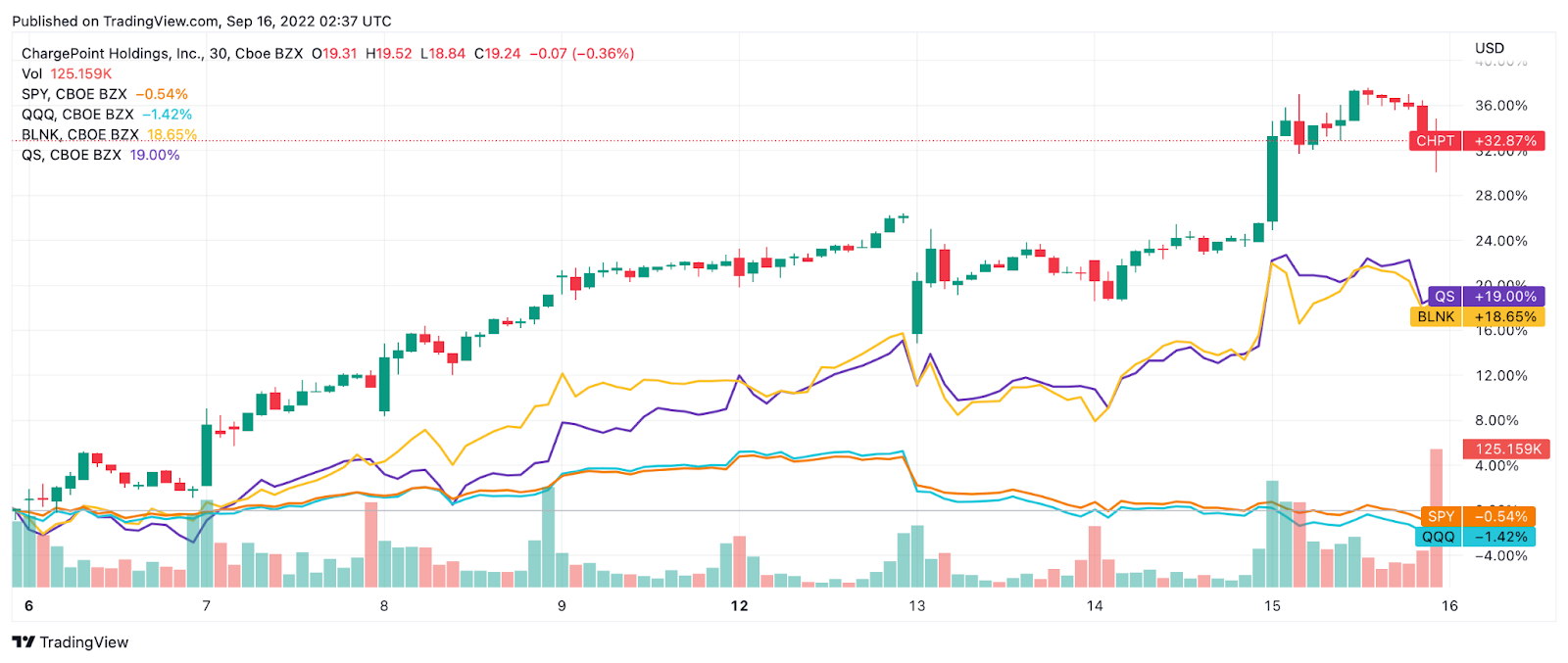Image resolution: width=1568 pixels, height=663 pixels.
Task: Select the QS, CBOE BZX legend entry
Action: [x=101, y=155]
